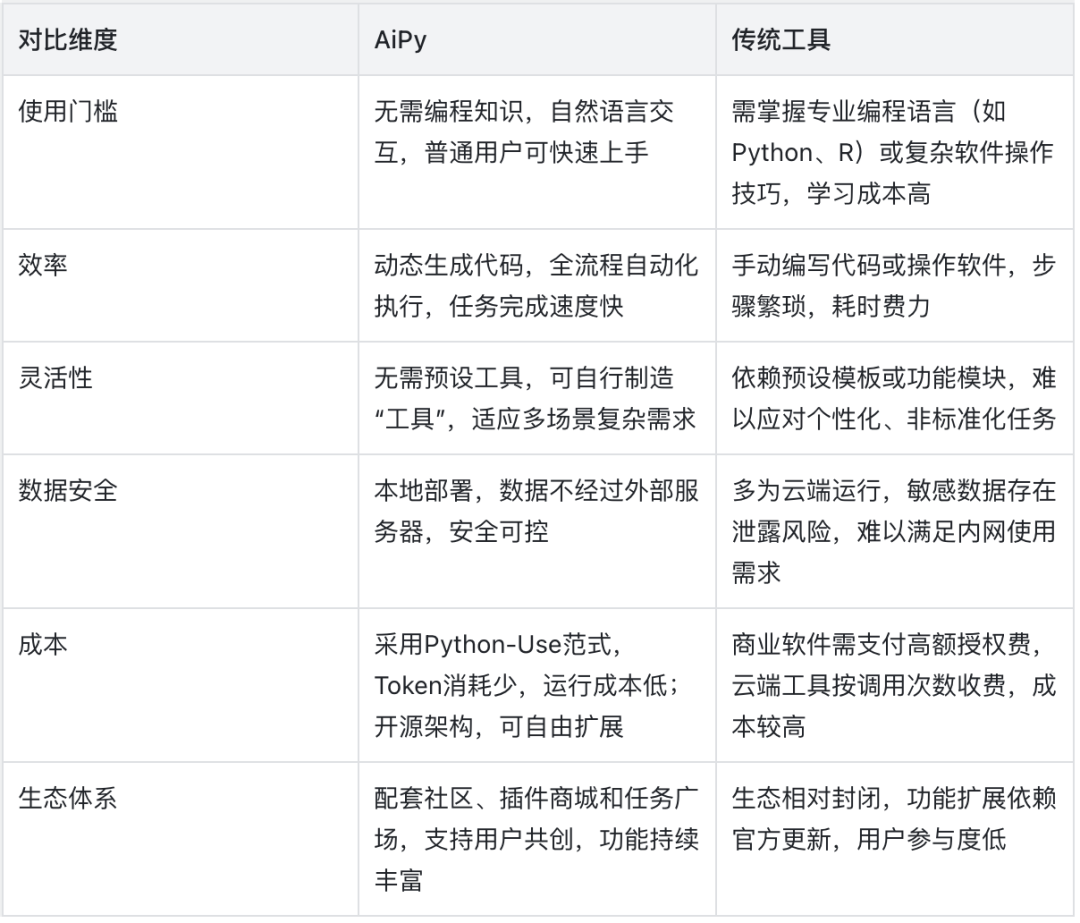The width and height of the screenshot is (1080, 923).
Task: Click the cell starting 配套社区
Action: click(x=536, y=840)
